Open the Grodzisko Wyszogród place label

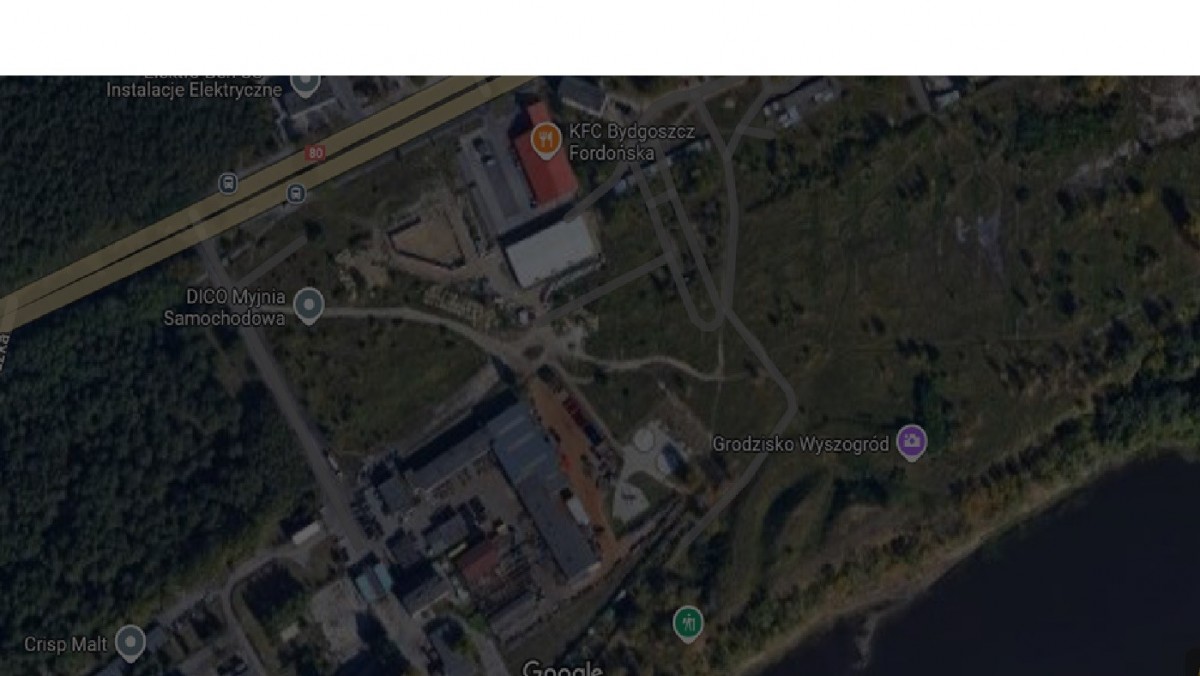coord(800,444)
